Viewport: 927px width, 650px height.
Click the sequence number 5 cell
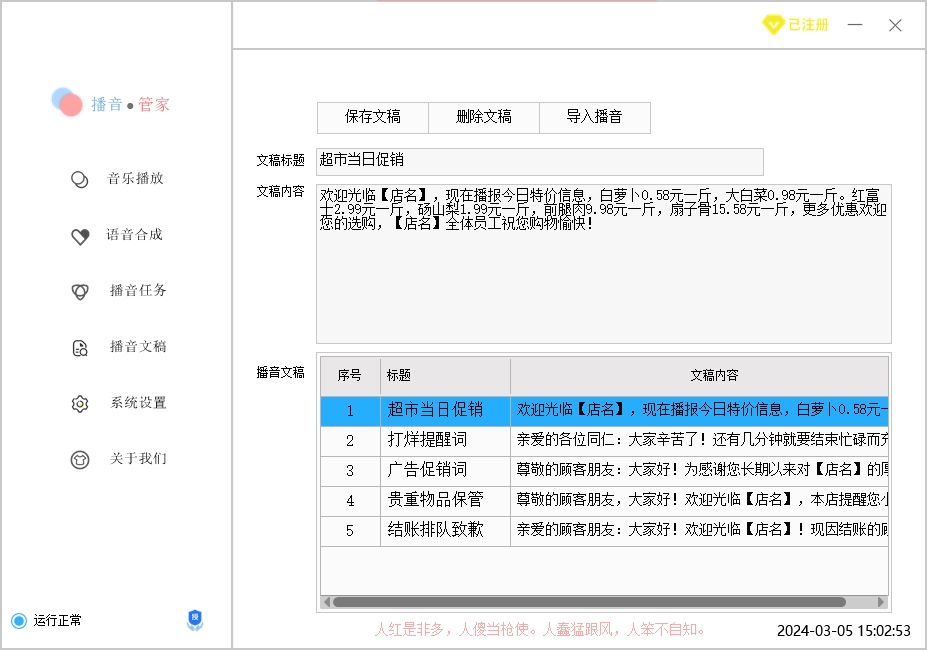pyautogui.click(x=350, y=531)
